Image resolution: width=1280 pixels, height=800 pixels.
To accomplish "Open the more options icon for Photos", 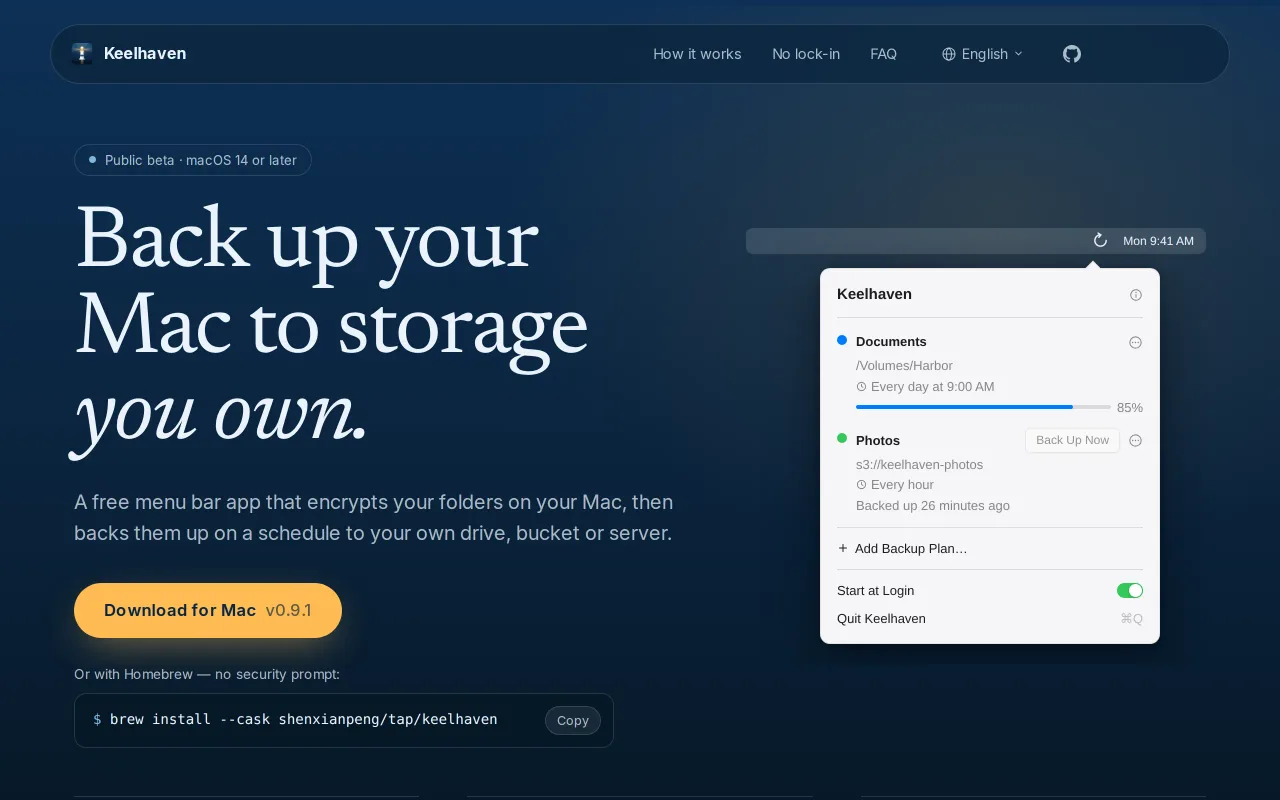I will (1135, 440).
